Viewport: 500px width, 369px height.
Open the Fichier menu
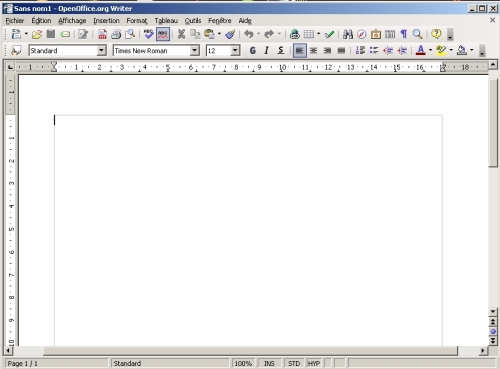click(15, 21)
